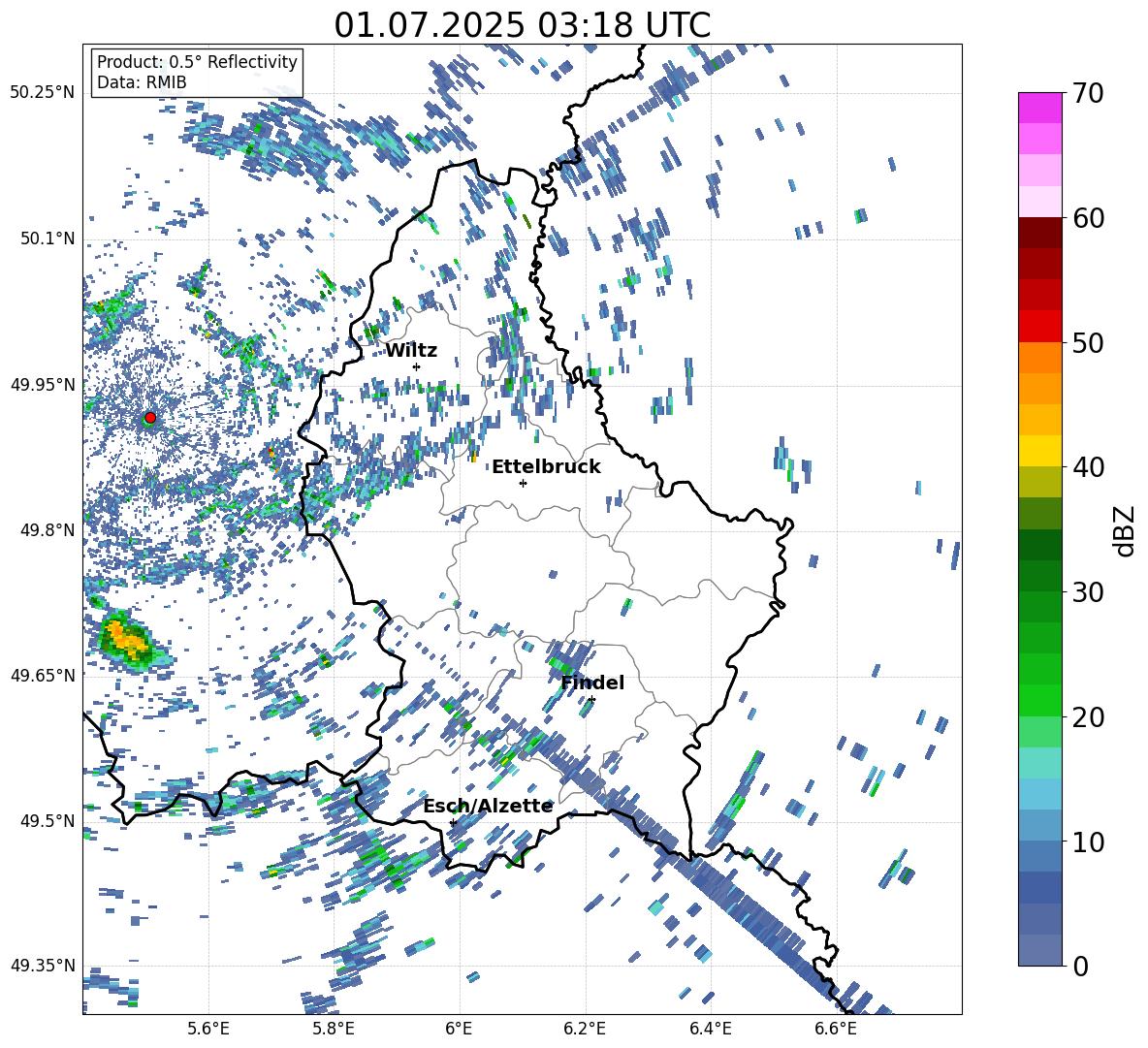Click the Wiltz city label

(411, 351)
